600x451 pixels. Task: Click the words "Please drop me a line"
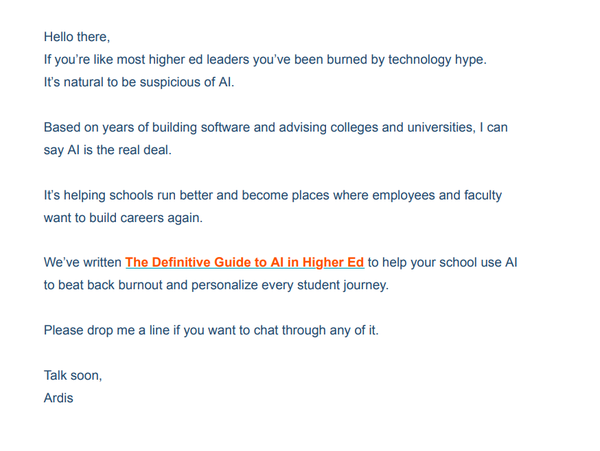pos(114,330)
